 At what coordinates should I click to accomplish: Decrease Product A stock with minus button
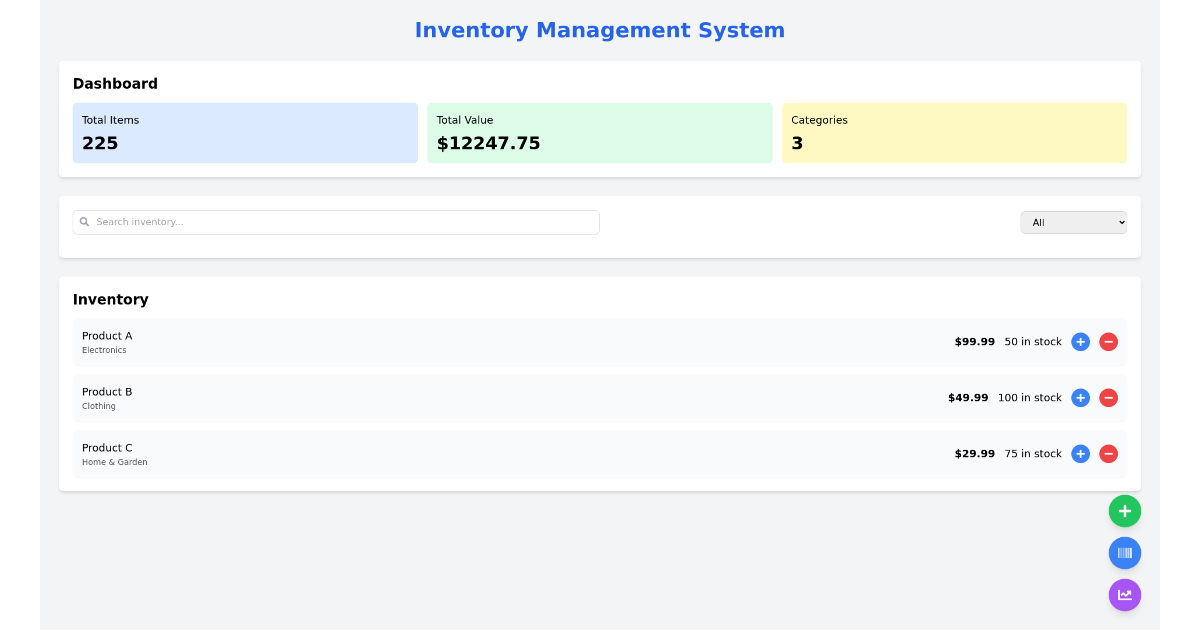pyautogui.click(x=1108, y=342)
